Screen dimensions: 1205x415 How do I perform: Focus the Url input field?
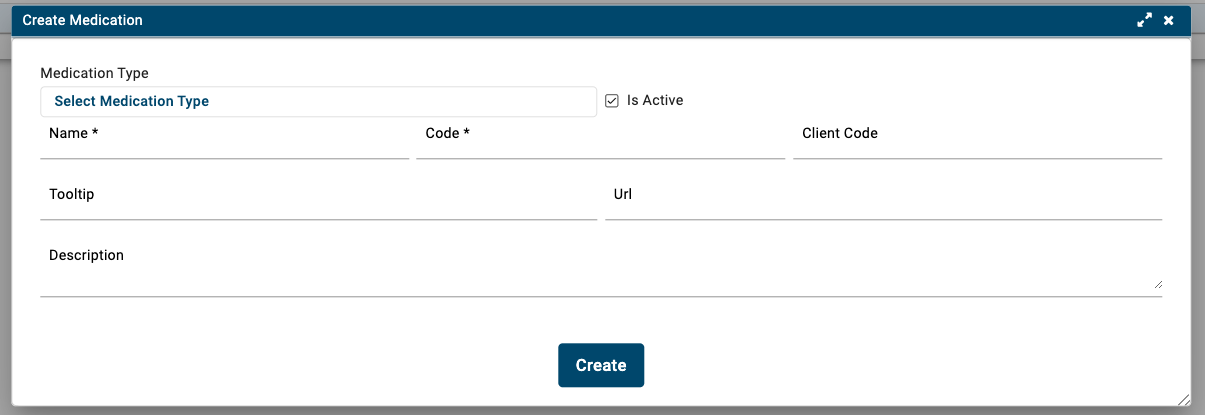pyautogui.click(x=883, y=207)
